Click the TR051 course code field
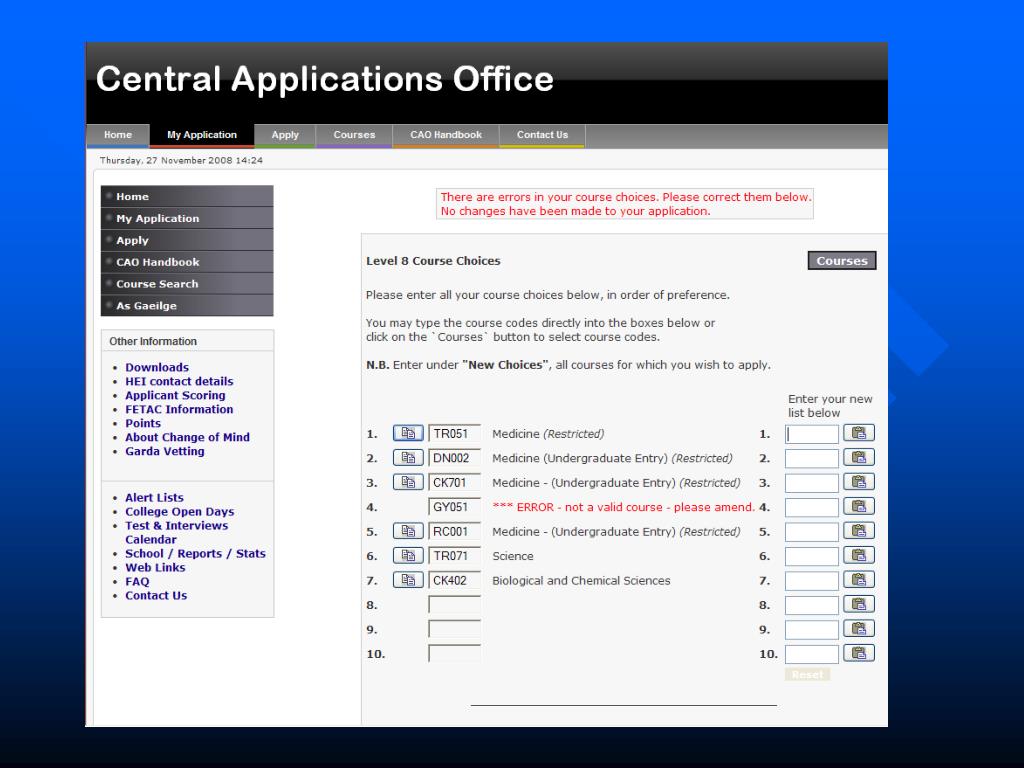 (x=455, y=434)
